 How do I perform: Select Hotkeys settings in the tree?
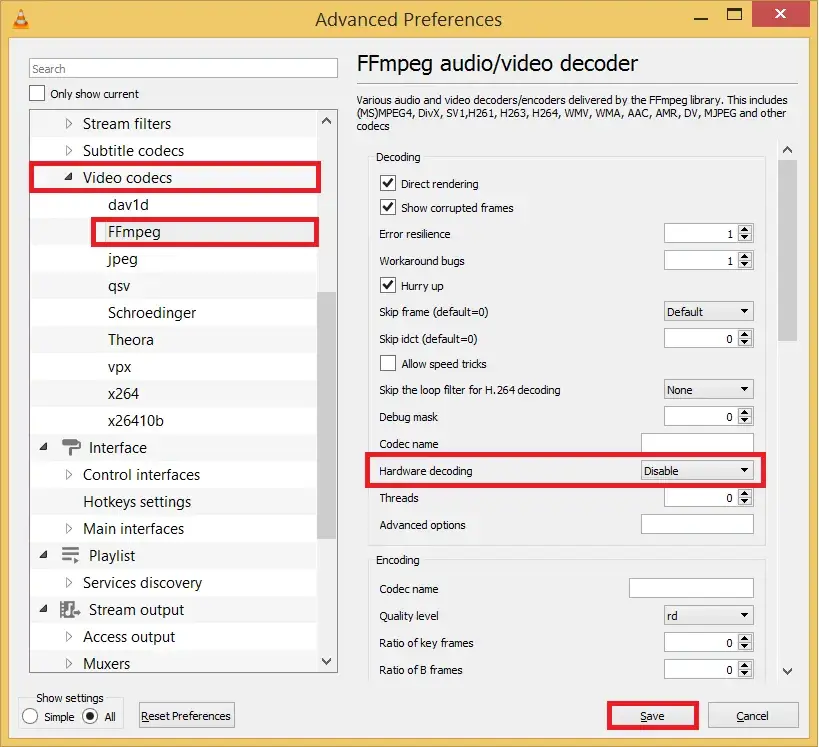137,502
